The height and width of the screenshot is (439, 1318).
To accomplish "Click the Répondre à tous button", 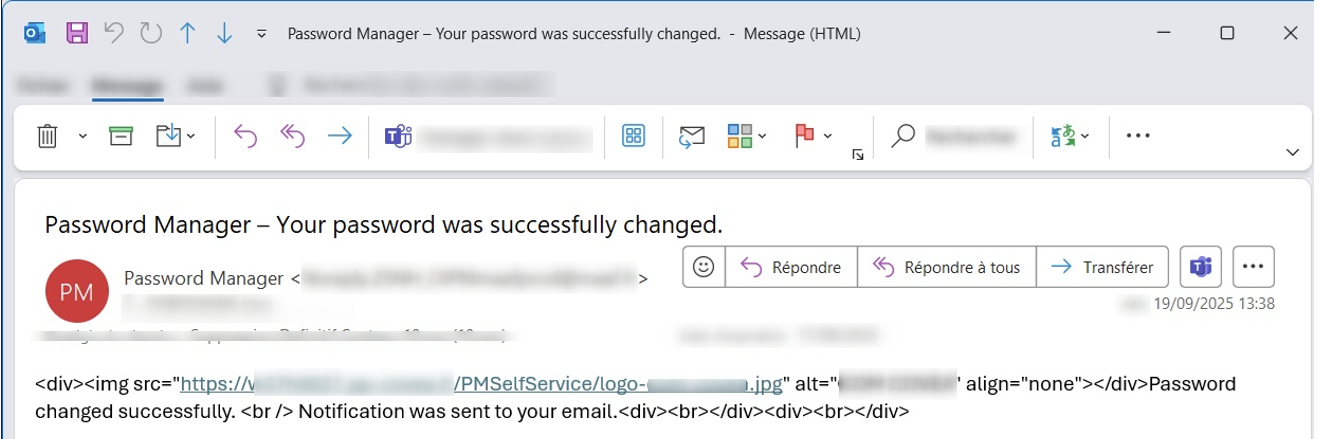I will (x=946, y=267).
